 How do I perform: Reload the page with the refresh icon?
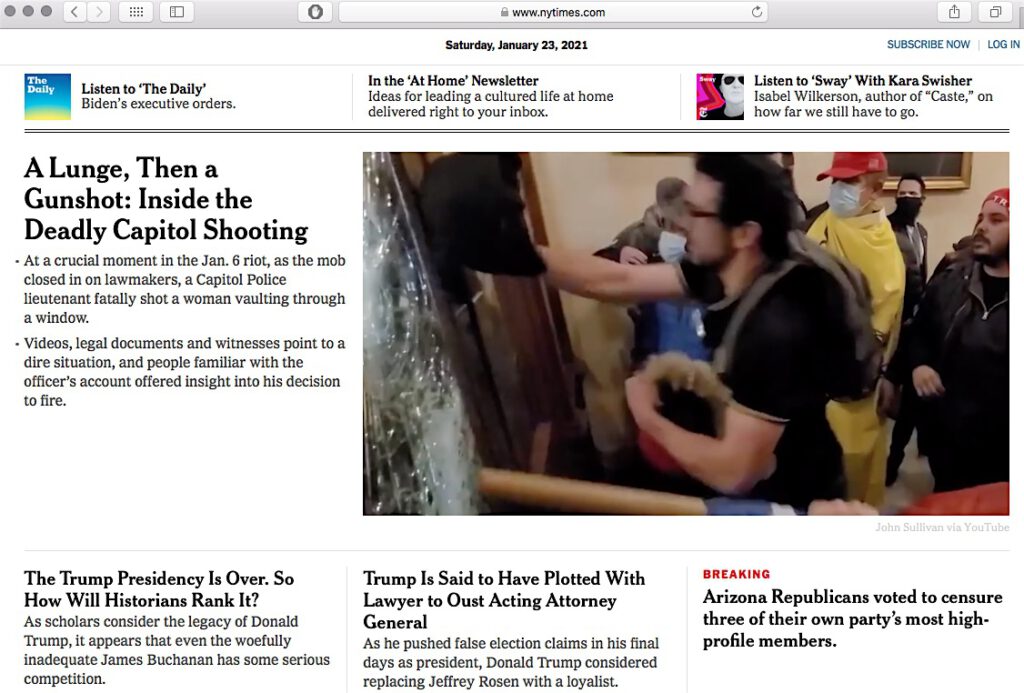click(x=757, y=12)
